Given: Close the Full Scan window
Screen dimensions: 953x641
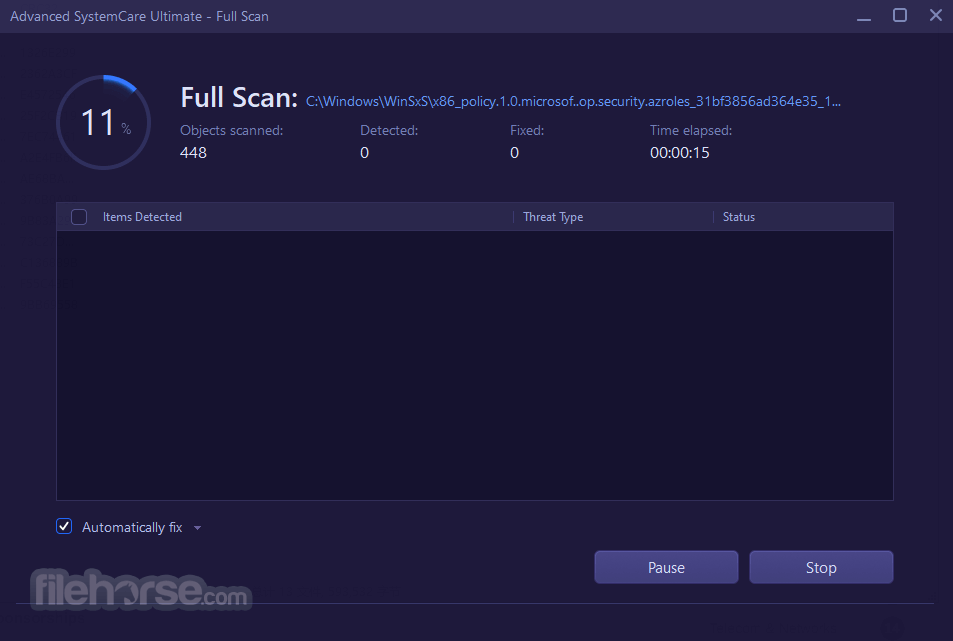Looking at the screenshot, I should pyautogui.click(x=935, y=15).
